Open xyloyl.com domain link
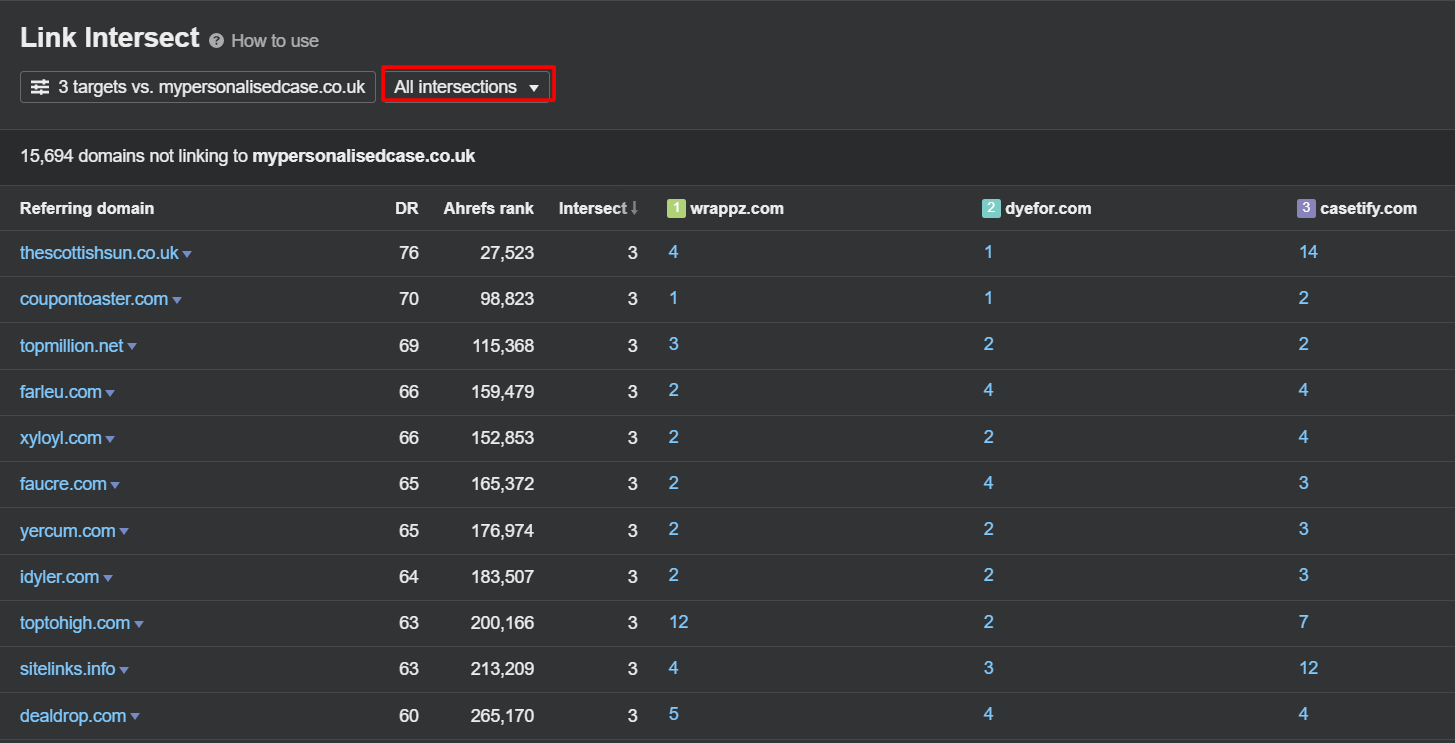Image resolution: width=1455 pixels, height=743 pixels. point(61,438)
